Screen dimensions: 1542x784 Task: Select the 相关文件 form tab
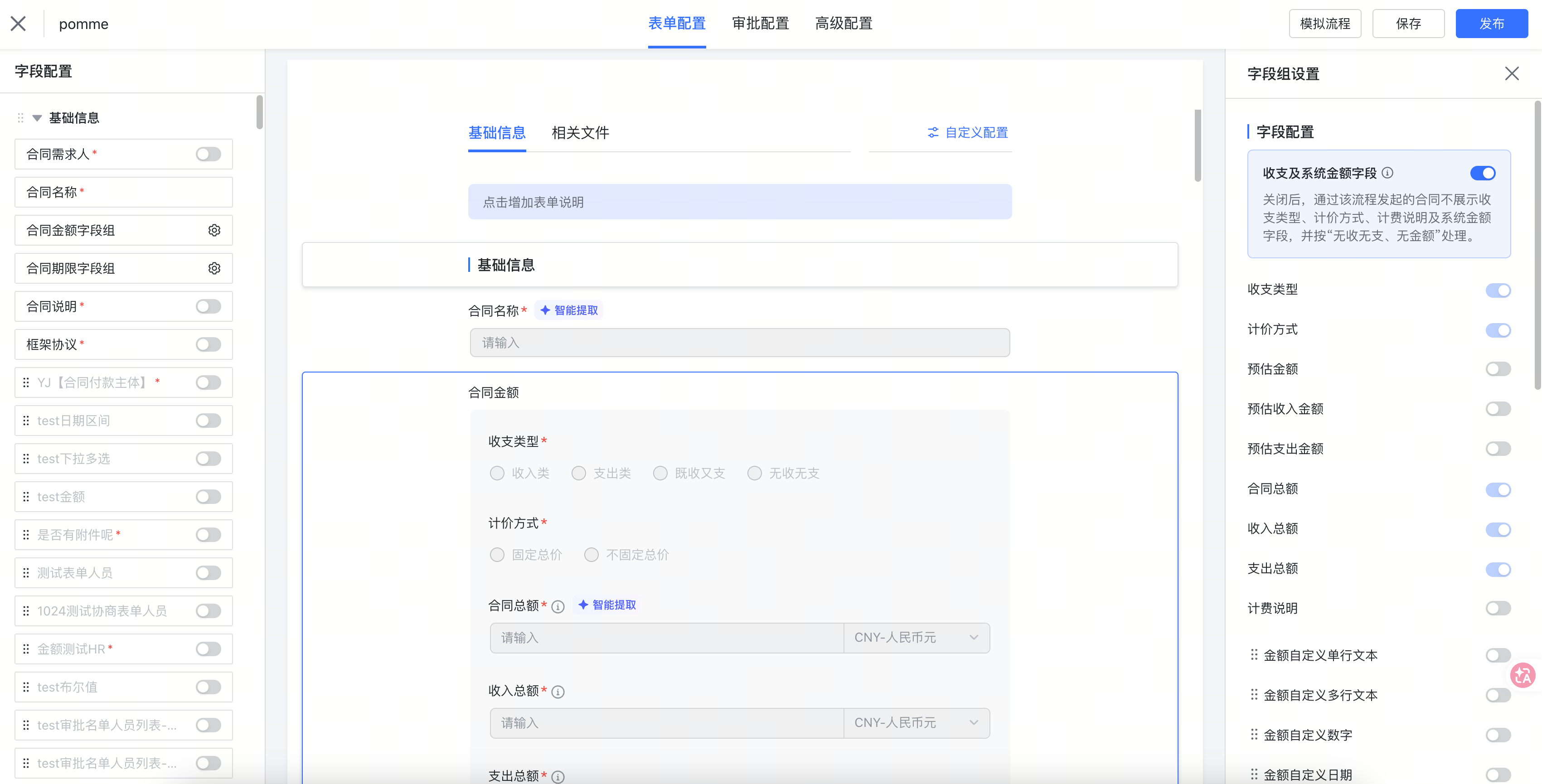click(x=580, y=133)
